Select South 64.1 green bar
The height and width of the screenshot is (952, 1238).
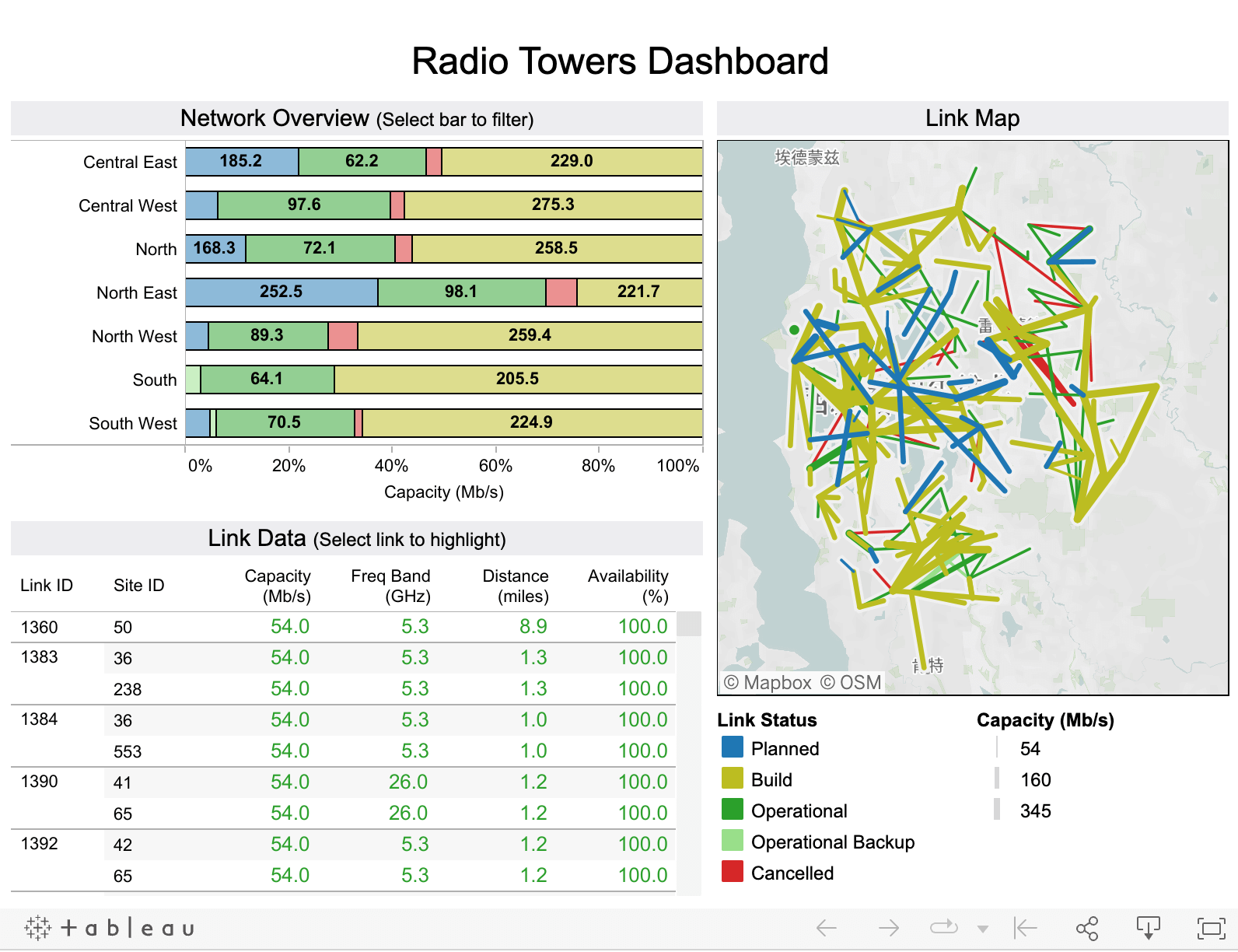[x=268, y=379]
